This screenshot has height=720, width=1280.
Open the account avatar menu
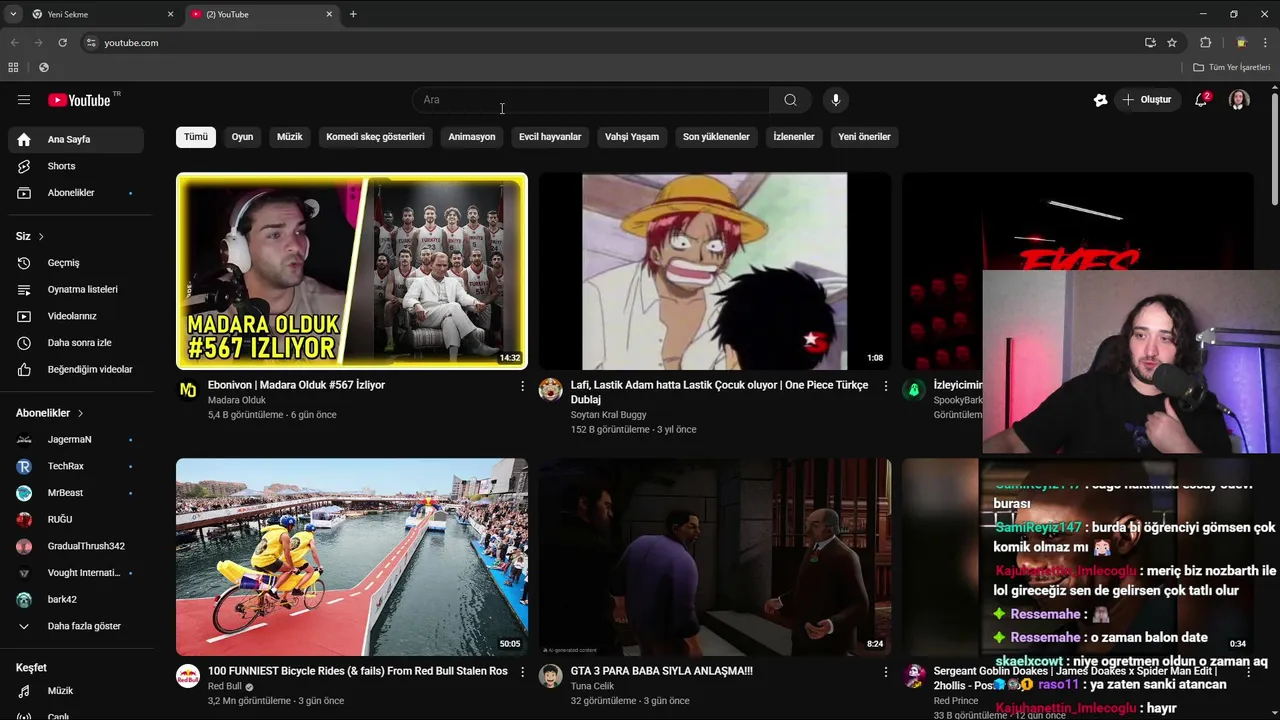click(1239, 100)
